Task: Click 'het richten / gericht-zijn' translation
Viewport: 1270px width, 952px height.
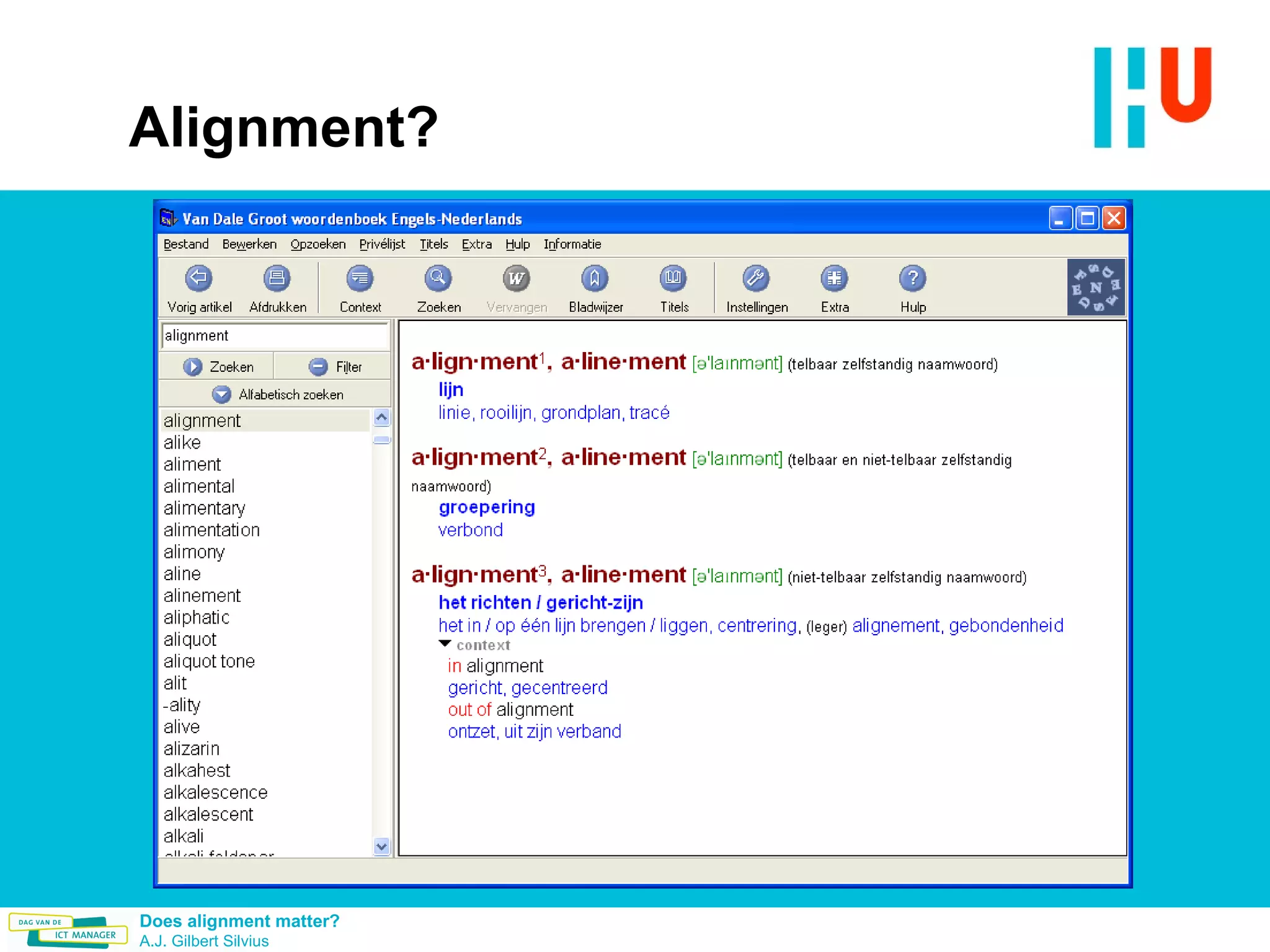Action: (x=541, y=602)
